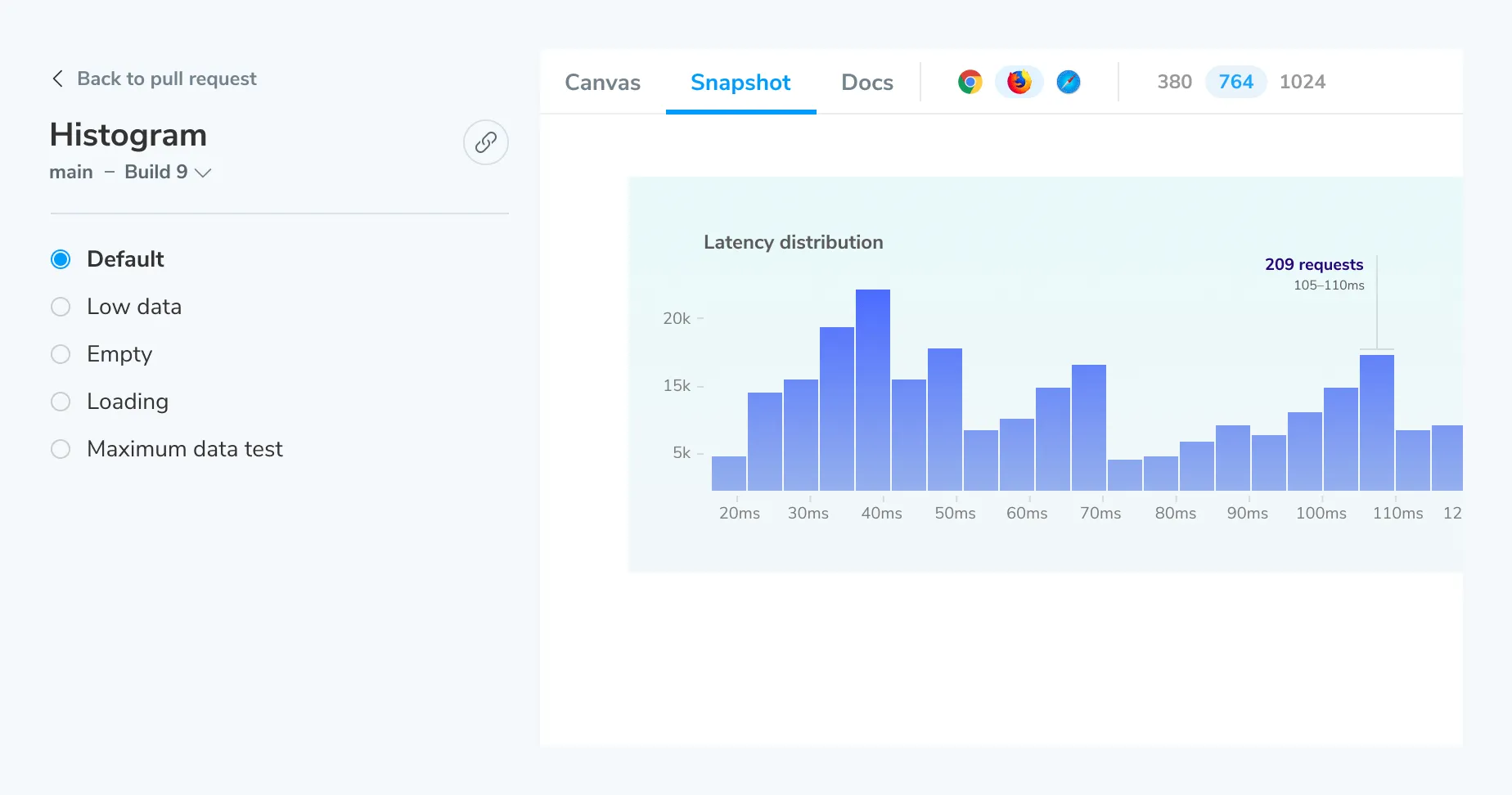This screenshot has width=1512, height=795.
Task: Copy link with the chain icon button
Action: [485, 142]
